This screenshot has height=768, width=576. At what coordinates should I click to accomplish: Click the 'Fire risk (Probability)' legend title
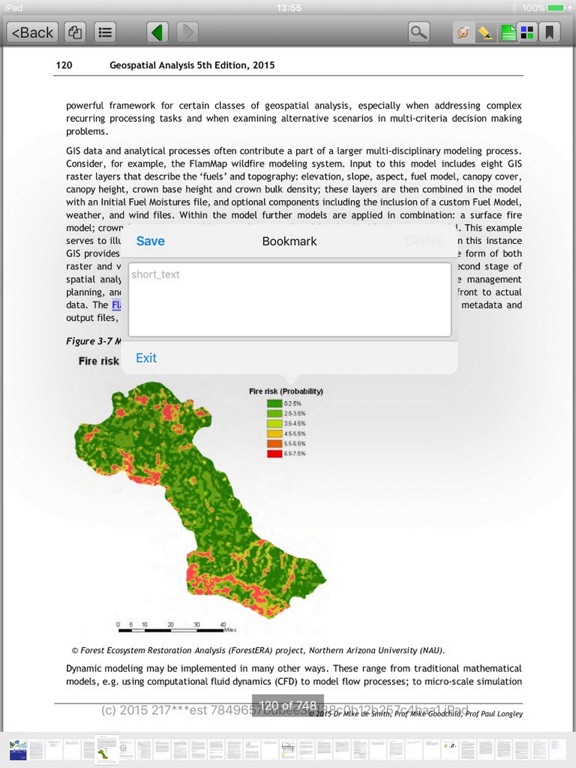tap(286, 391)
